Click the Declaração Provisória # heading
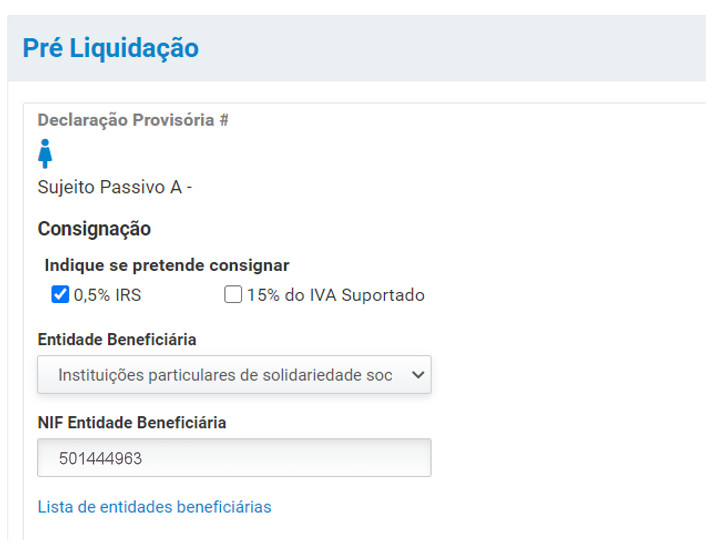 point(133,120)
